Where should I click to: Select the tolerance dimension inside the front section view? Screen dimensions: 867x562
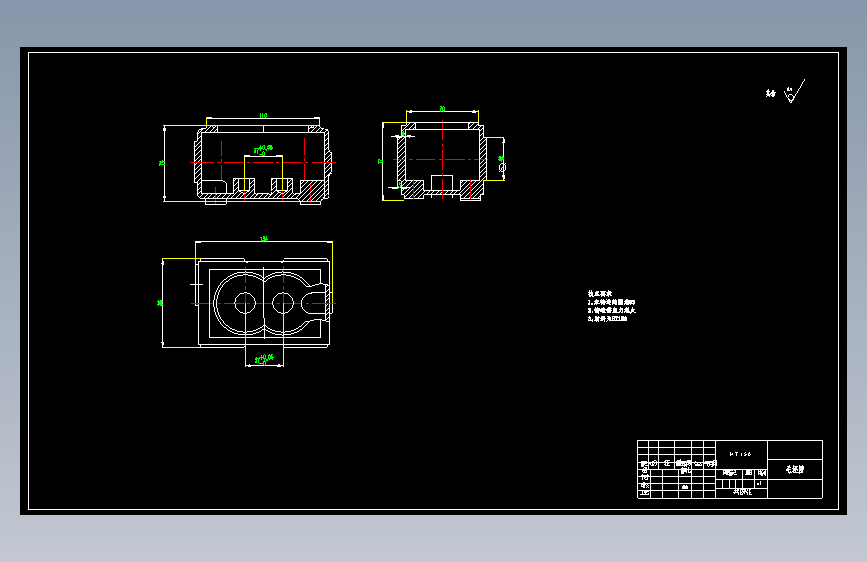tap(263, 150)
